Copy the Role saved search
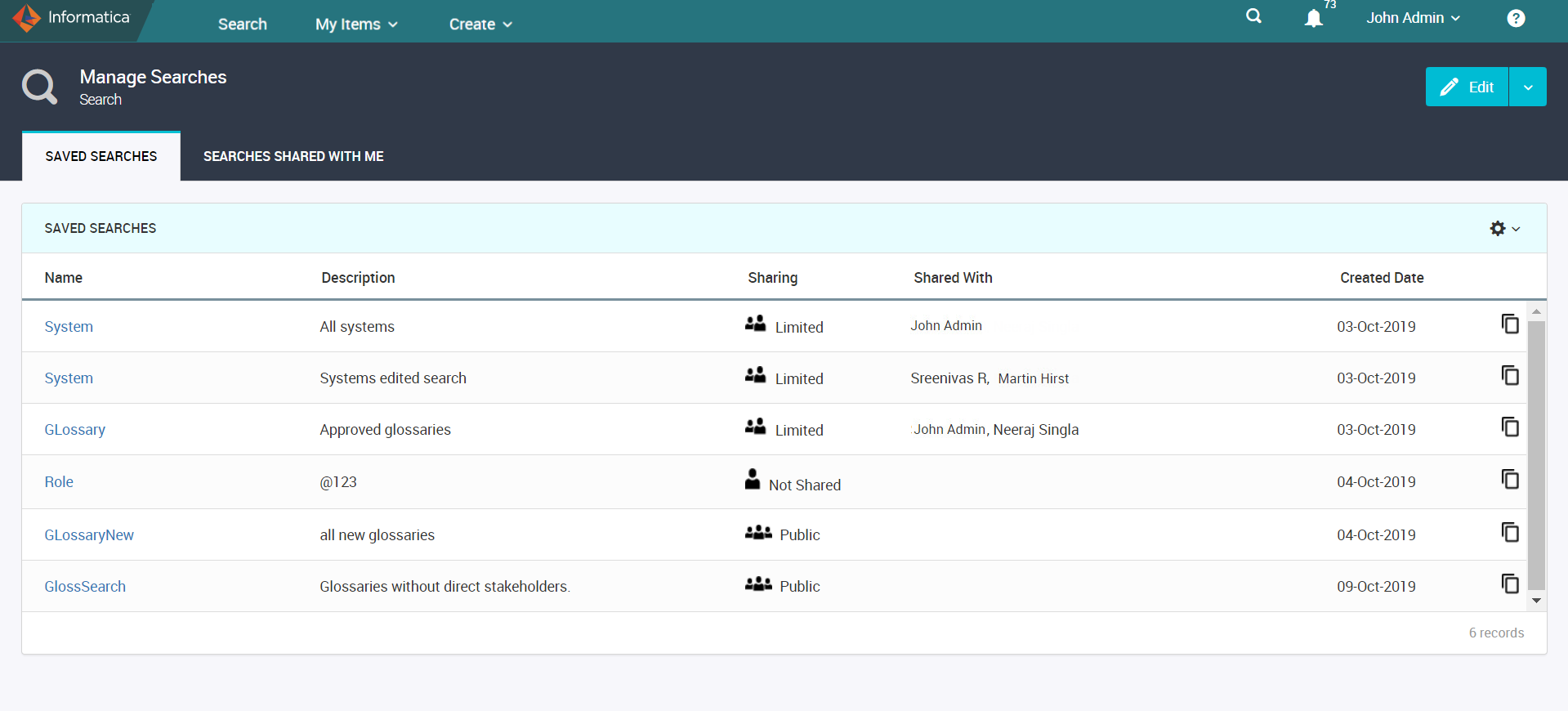Screen dimensions: 1568x711 1510,479
